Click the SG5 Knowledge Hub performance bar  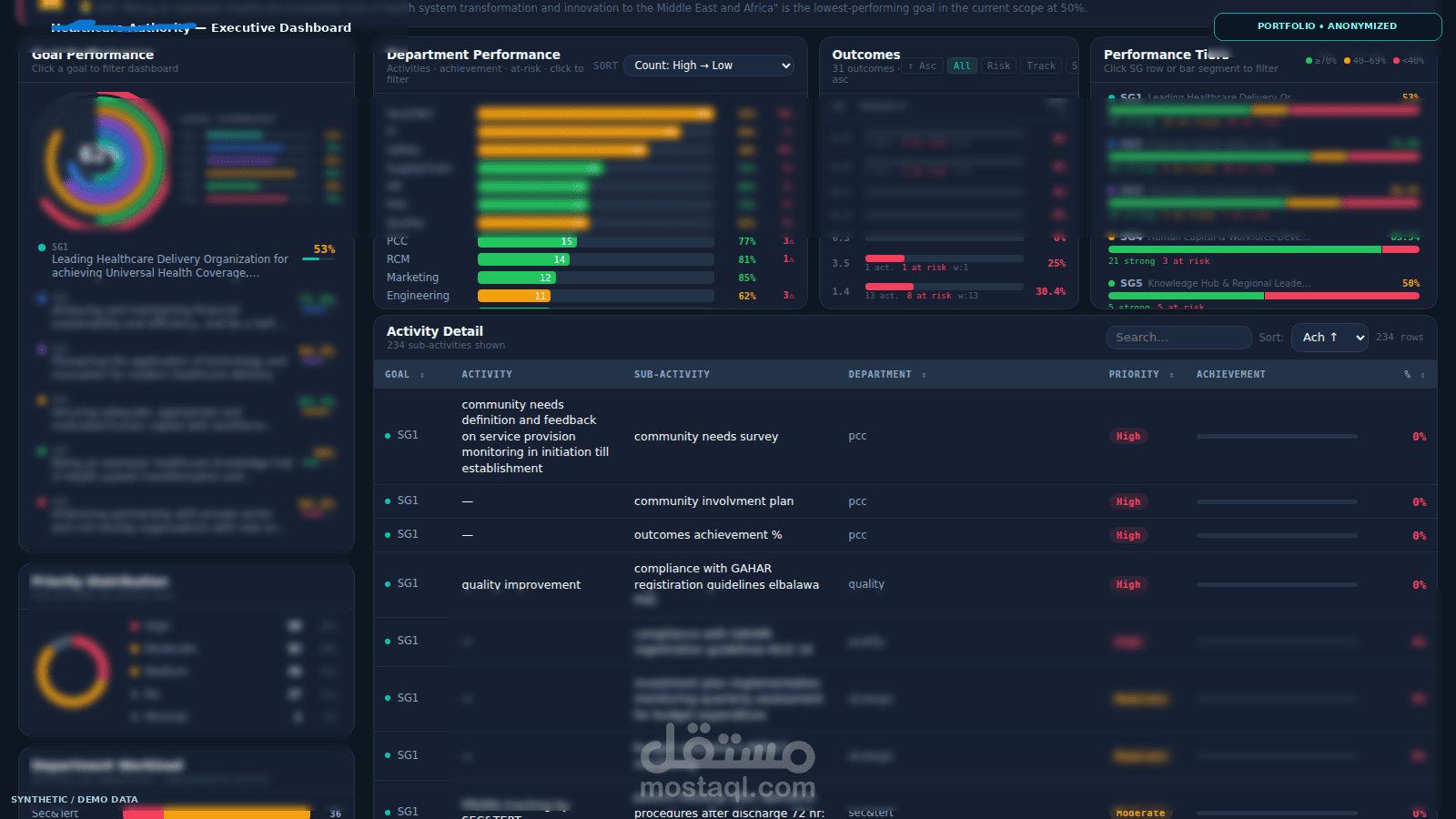[x=1263, y=296]
